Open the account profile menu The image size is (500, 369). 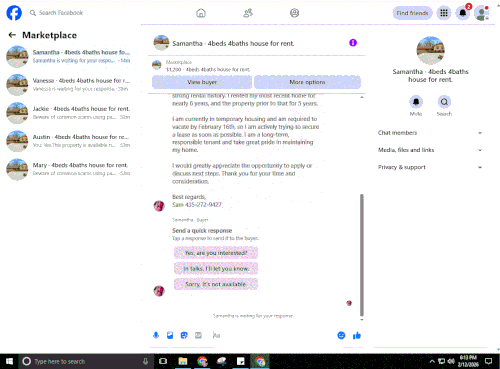coord(482,13)
